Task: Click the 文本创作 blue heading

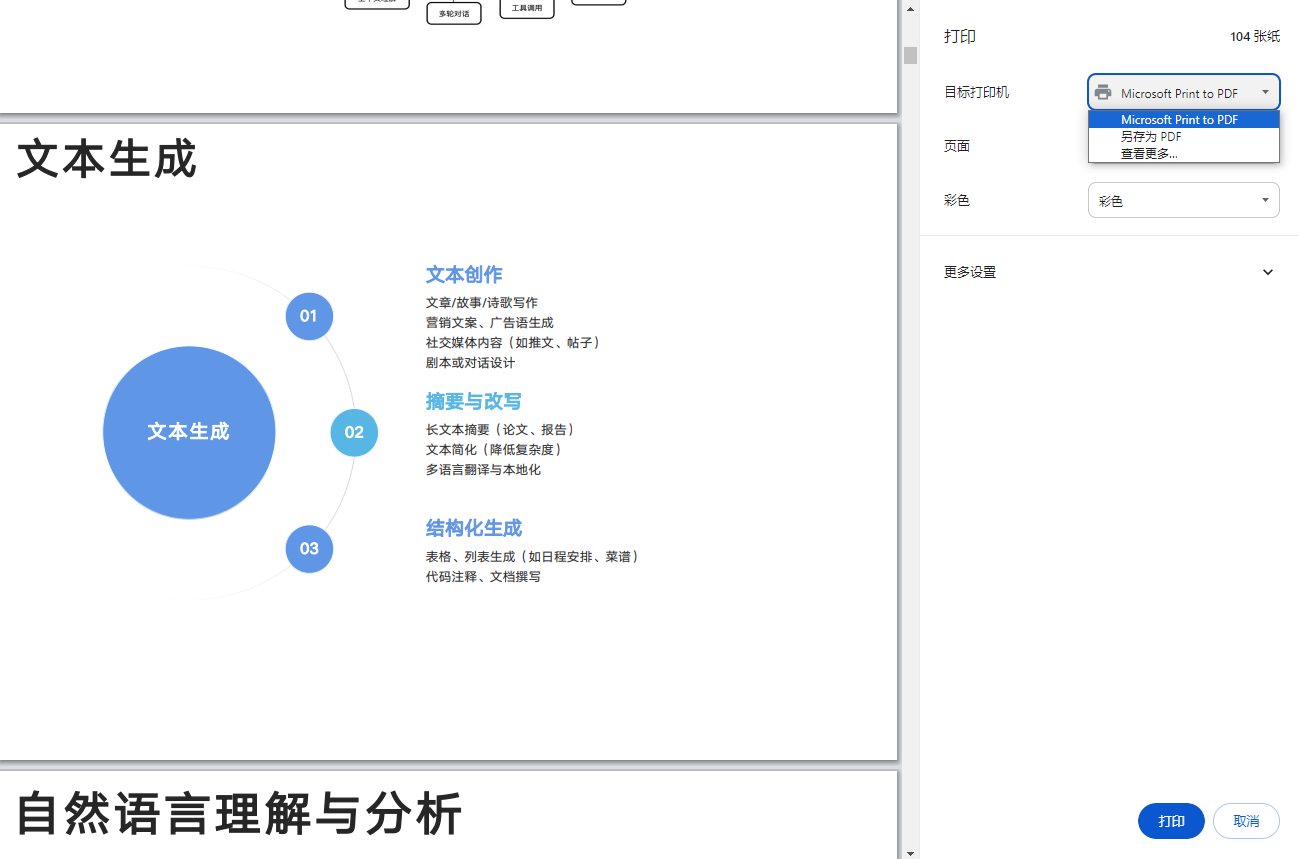Action: (464, 274)
